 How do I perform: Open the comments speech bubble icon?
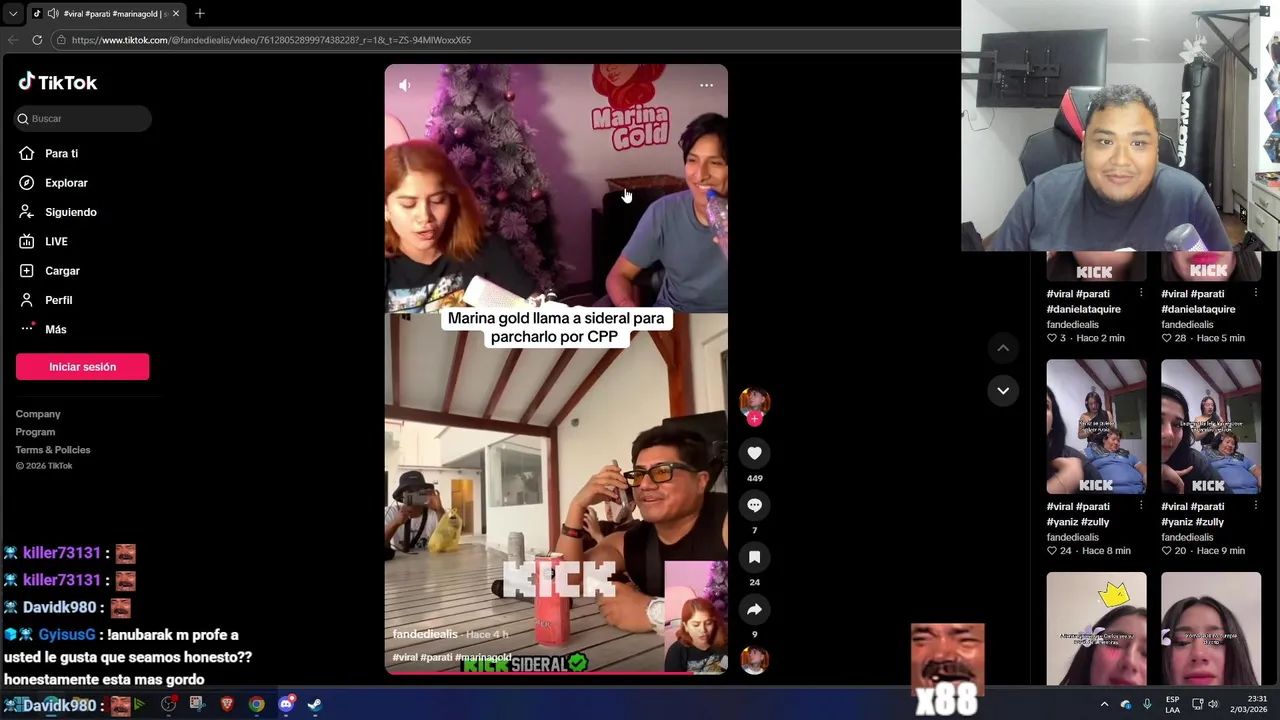point(754,505)
